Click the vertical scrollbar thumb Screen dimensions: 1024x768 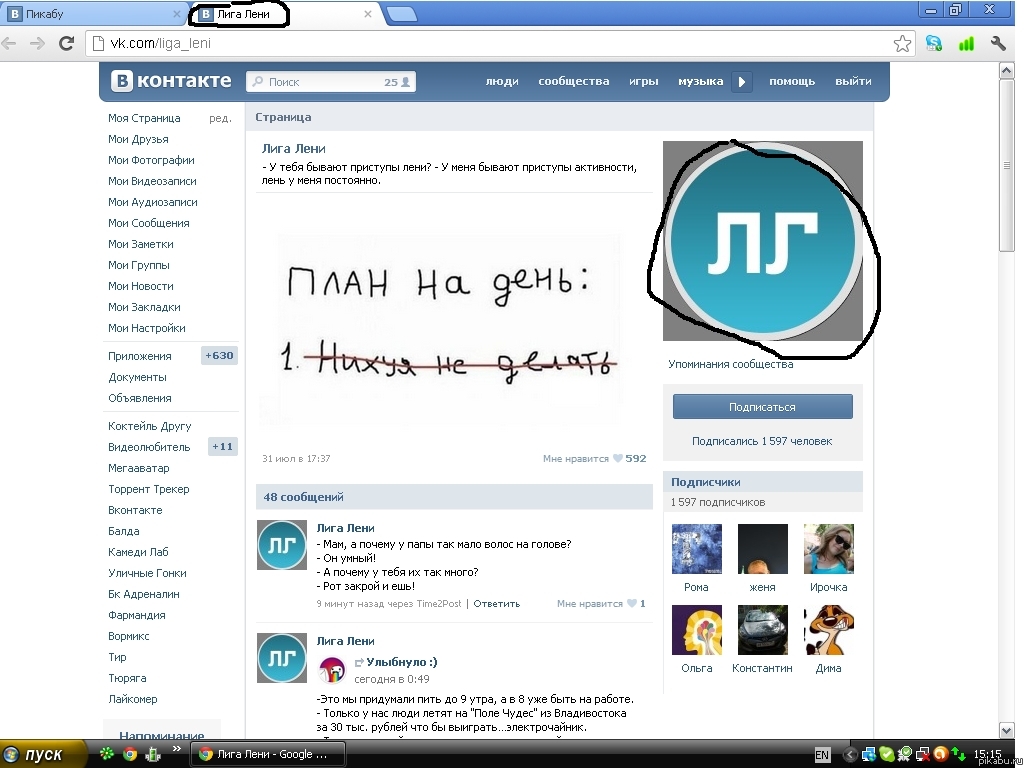tap(1006, 166)
